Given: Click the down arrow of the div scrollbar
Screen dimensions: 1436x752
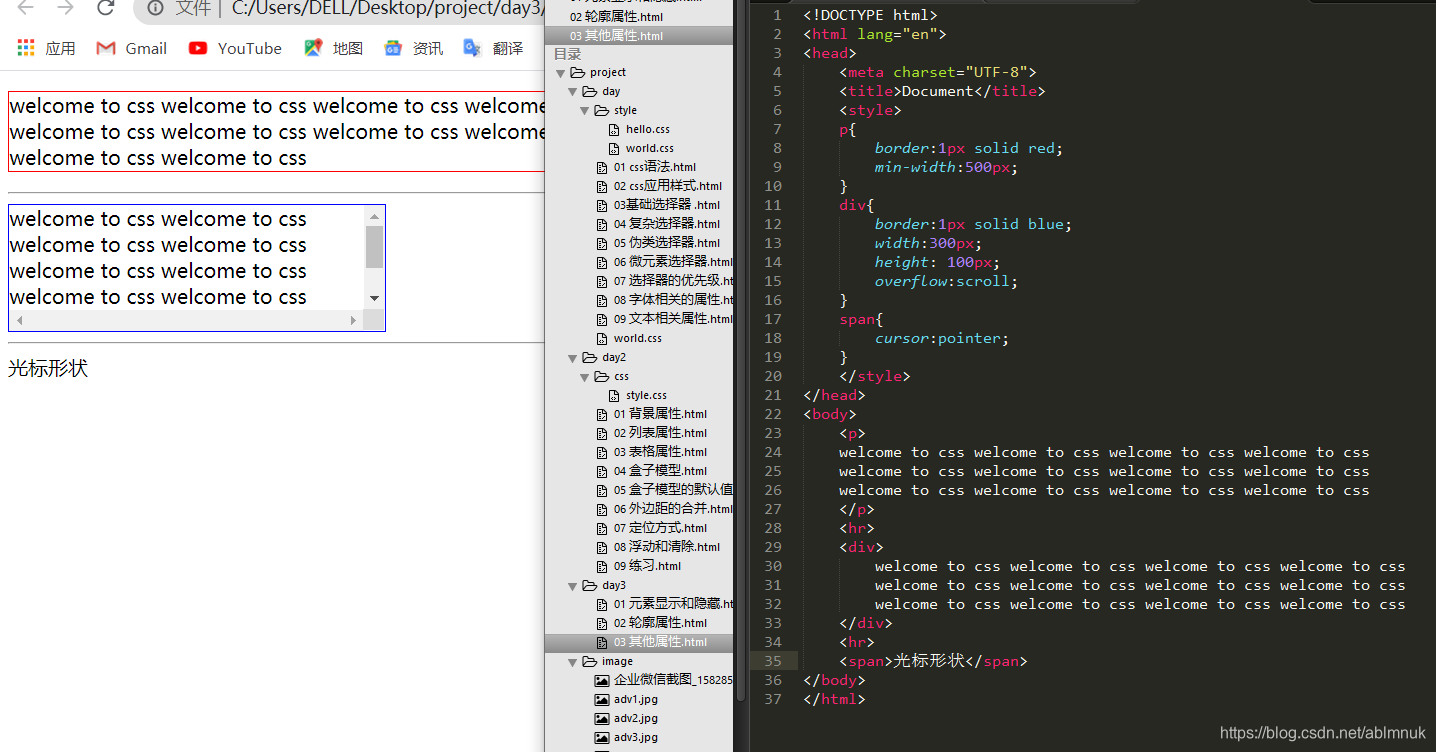Looking at the screenshot, I should tap(375, 299).
